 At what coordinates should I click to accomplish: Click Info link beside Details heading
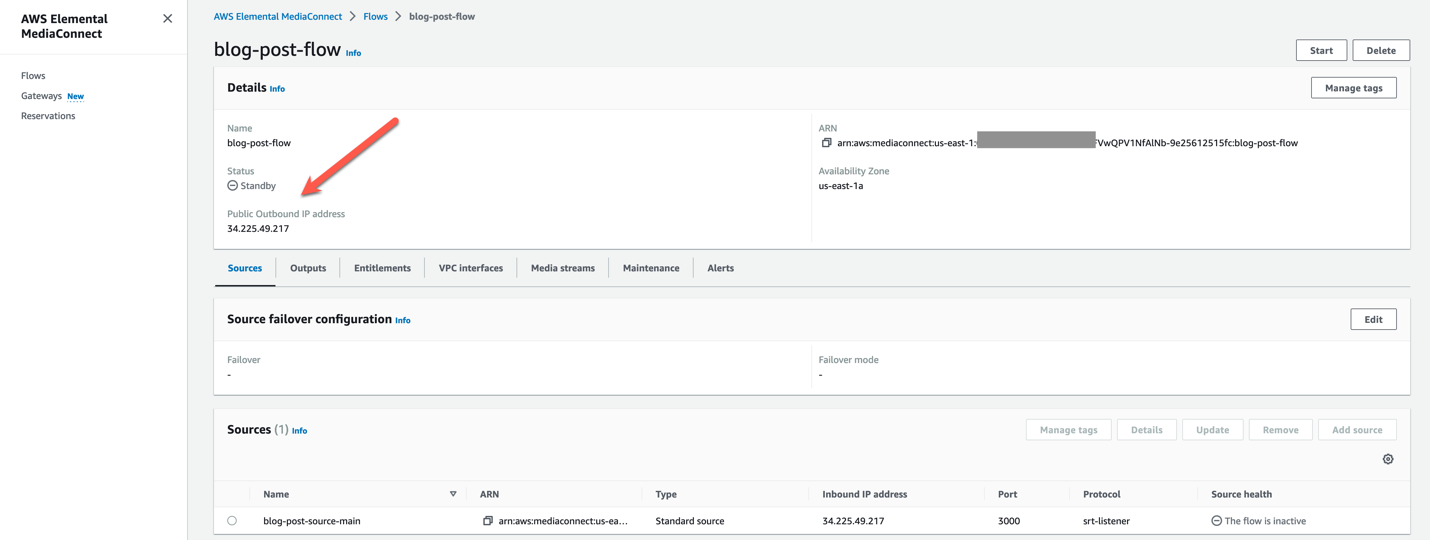point(277,89)
